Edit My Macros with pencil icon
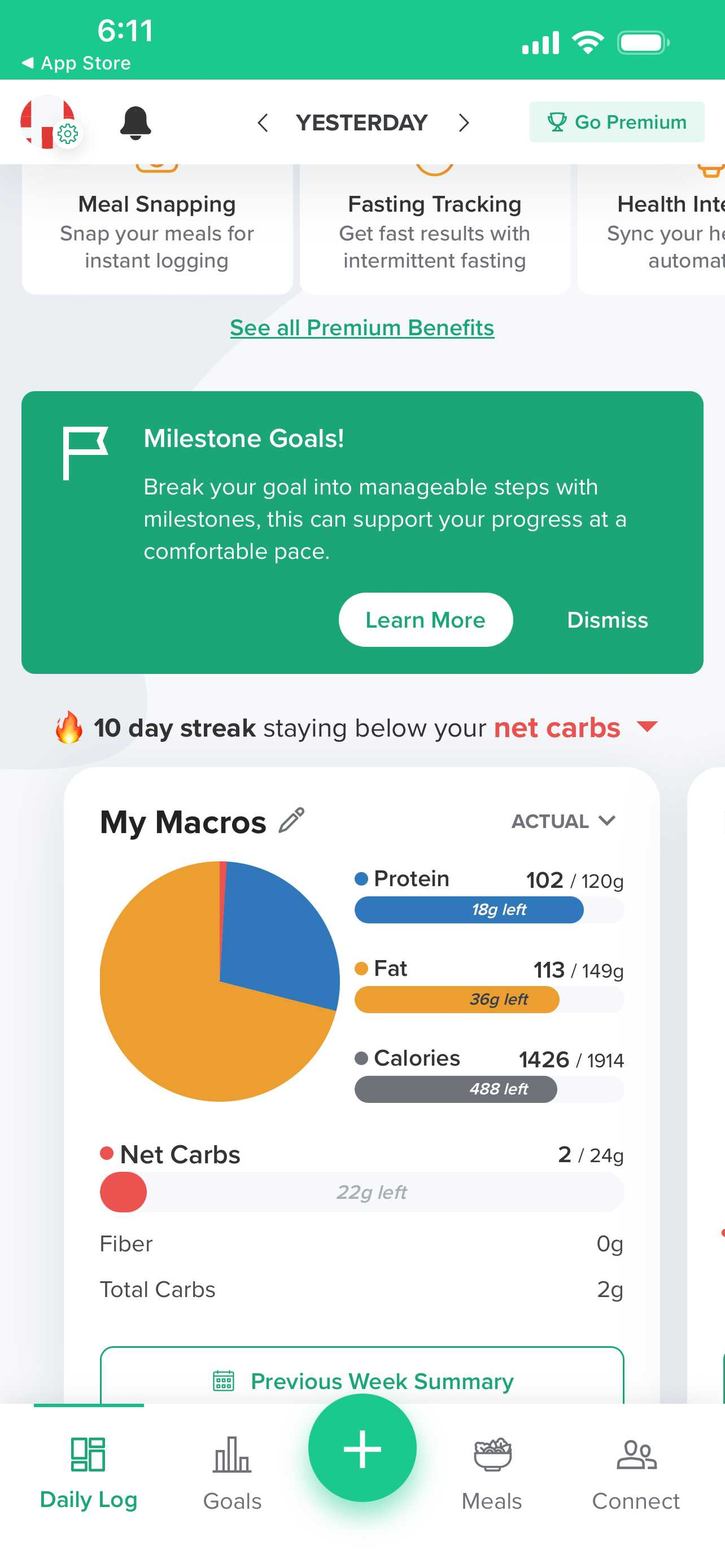 (x=291, y=821)
